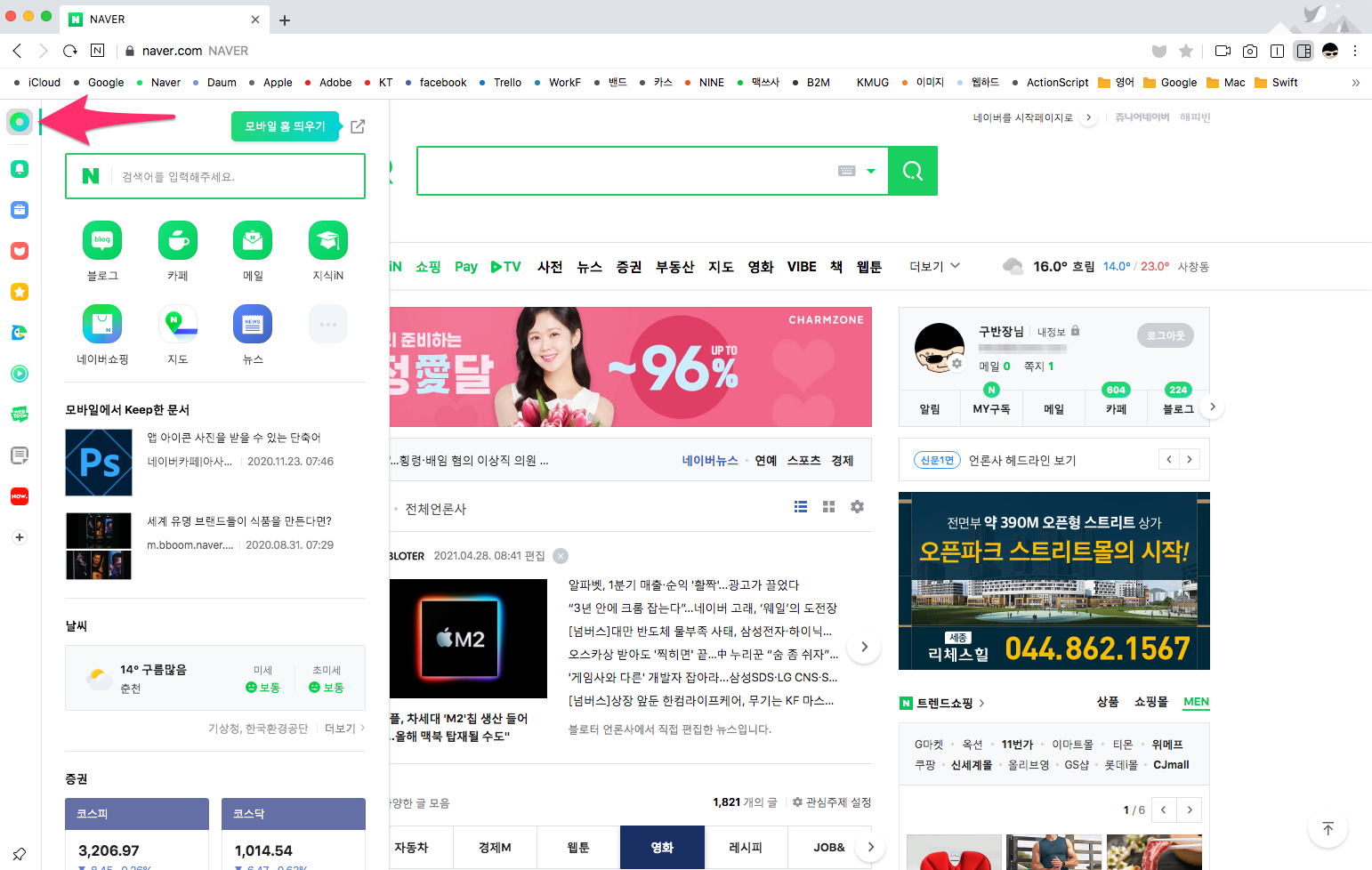Open the Papago translator parrot sidebar icon

[20, 333]
